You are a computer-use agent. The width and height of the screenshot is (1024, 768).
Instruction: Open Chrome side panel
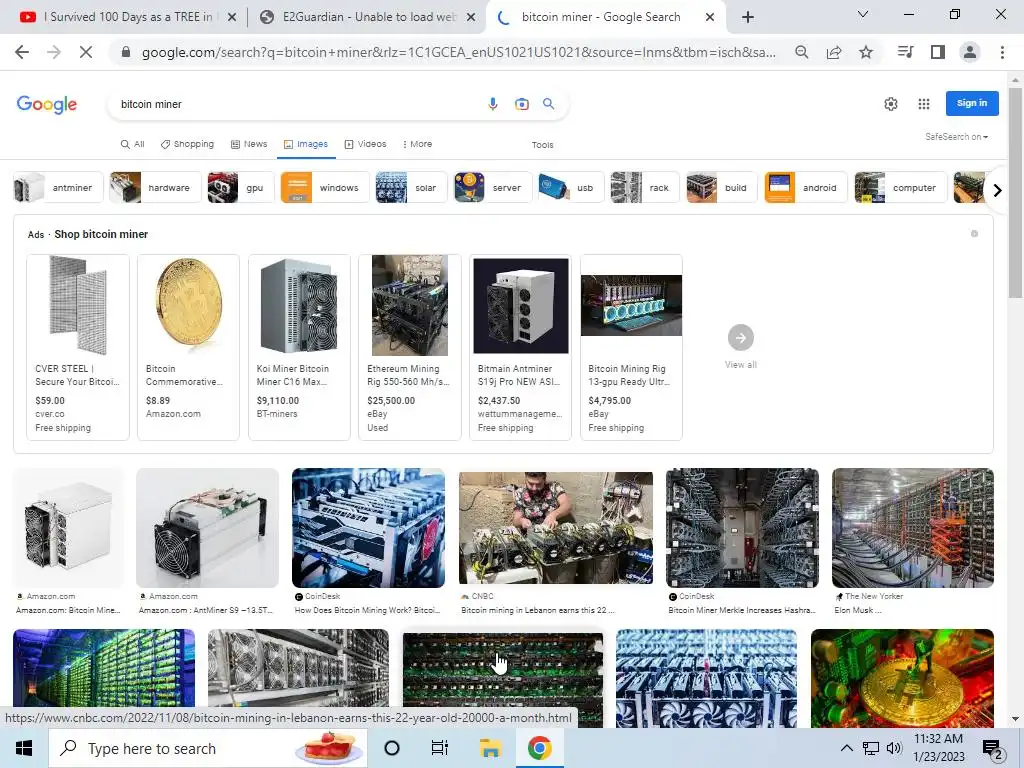938,52
